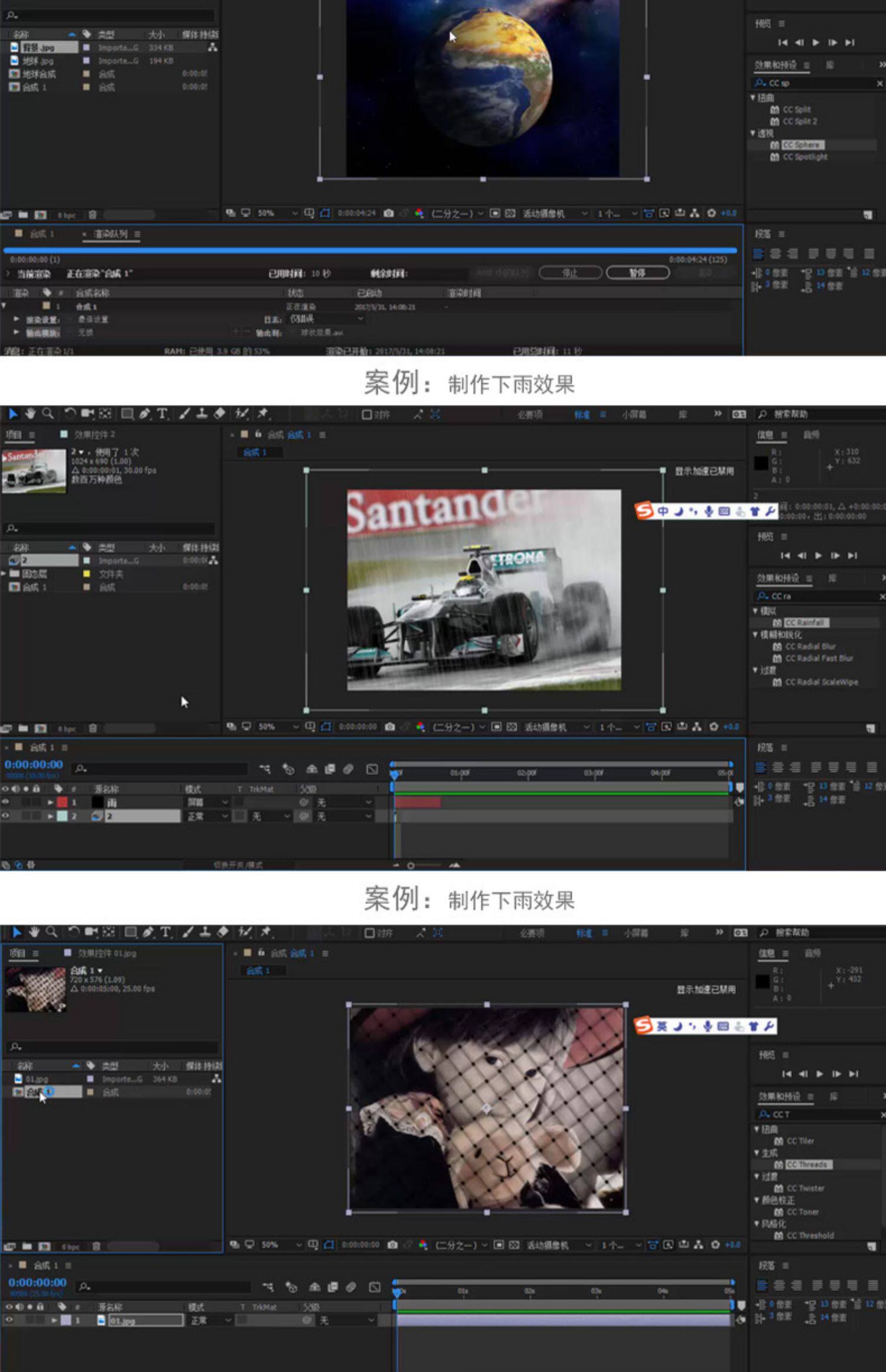Select the Rectangle shape tool in race car screenshot
Viewport: 886px width, 1372px height.
pyautogui.click(x=127, y=414)
